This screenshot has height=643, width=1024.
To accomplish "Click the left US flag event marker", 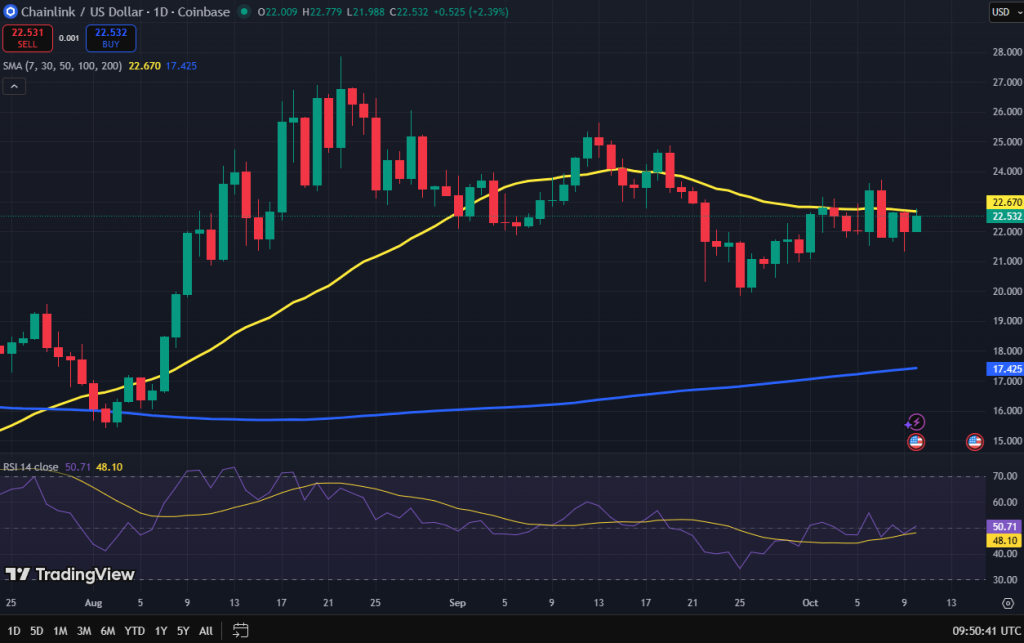I will 915,441.
